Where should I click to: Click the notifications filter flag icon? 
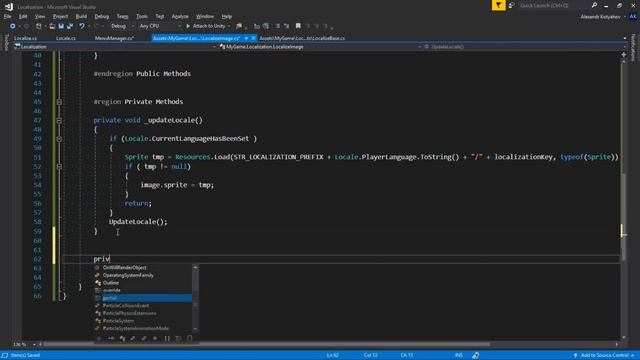point(498,5)
